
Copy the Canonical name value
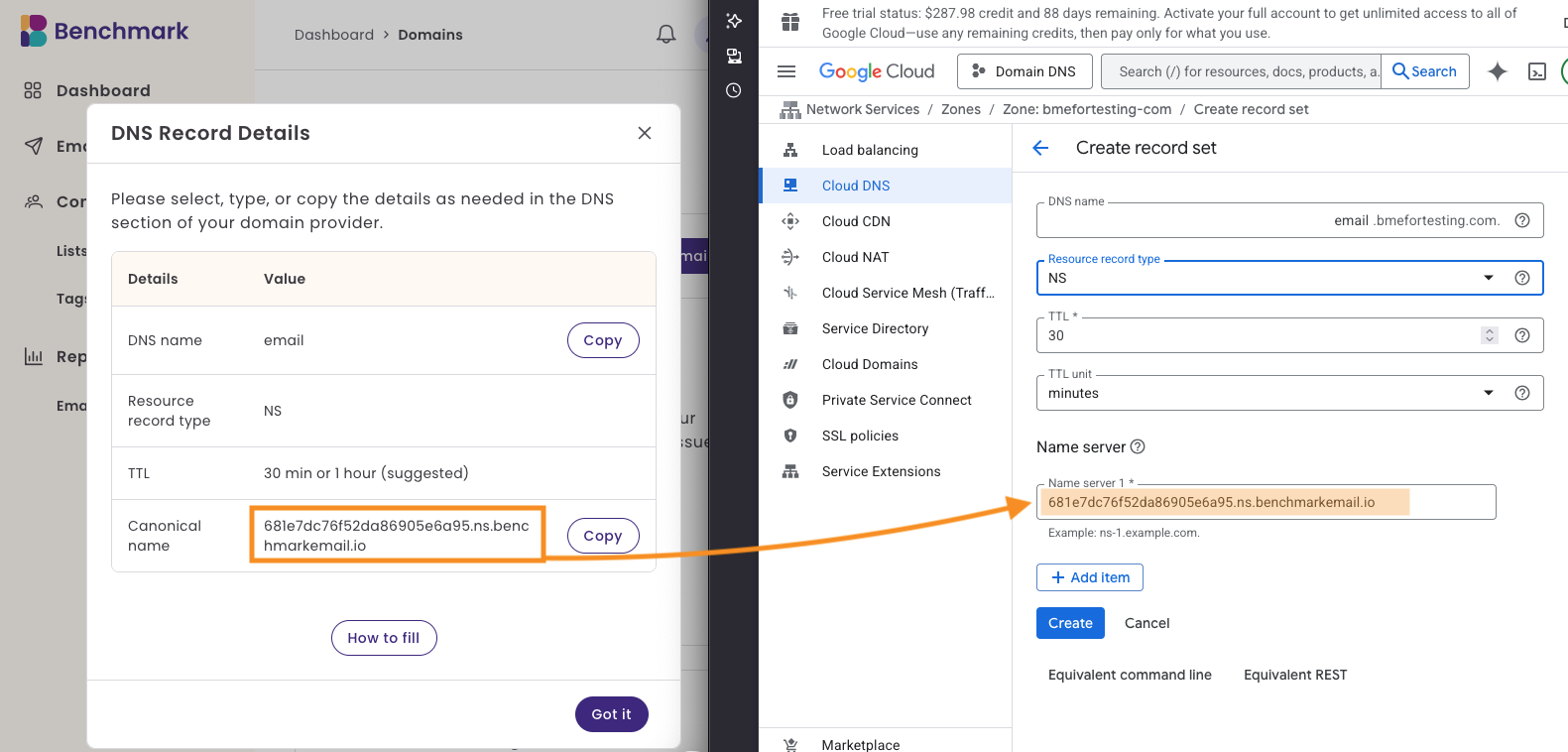(603, 536)
